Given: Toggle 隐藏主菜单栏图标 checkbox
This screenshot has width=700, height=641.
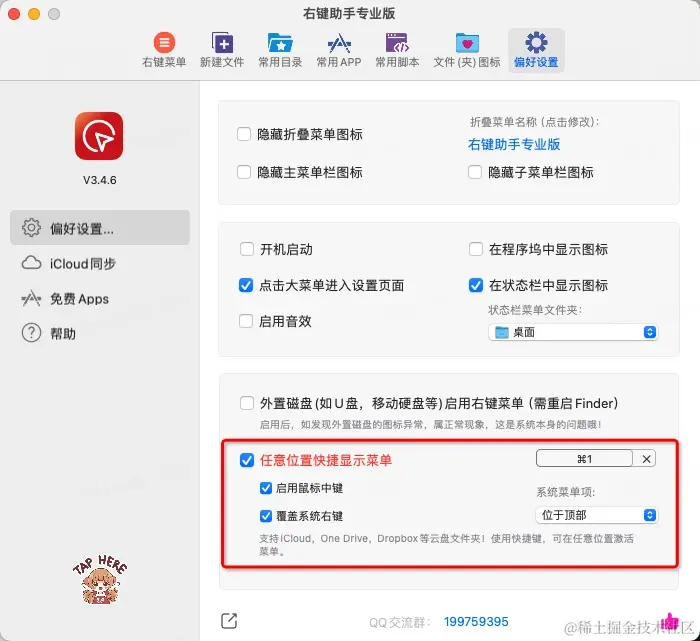Looking at the screenshot, I should point(244,172).
